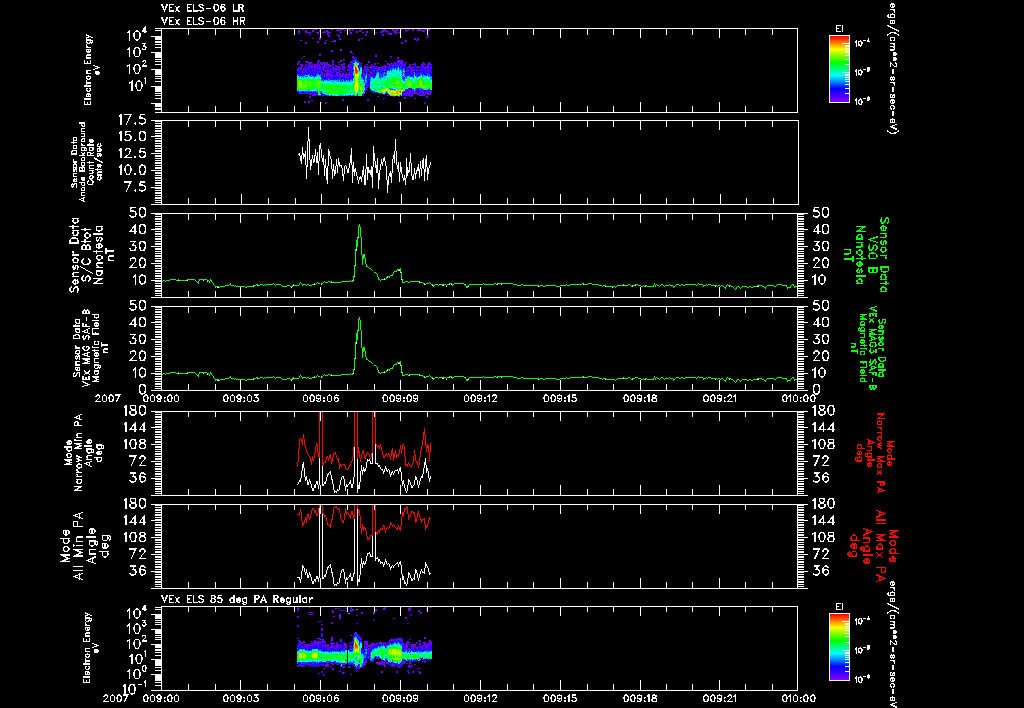Click the 'Mode Narrow Min PA Angle' label
The height and width of the screenshot is (708, 1024).
84,453
